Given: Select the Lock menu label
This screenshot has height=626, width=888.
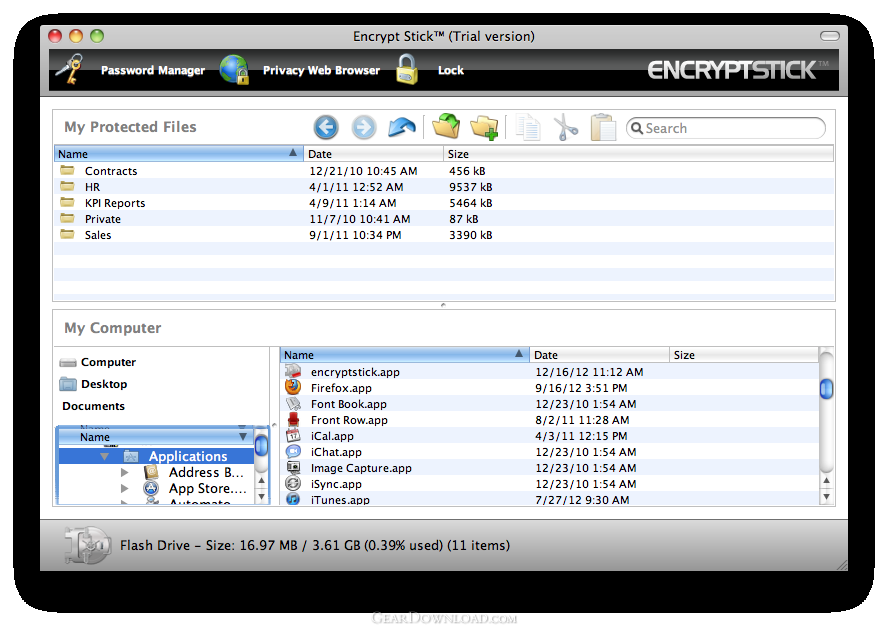Looking at the screenshot, I should pyautogui.click(x=451, y=70).
